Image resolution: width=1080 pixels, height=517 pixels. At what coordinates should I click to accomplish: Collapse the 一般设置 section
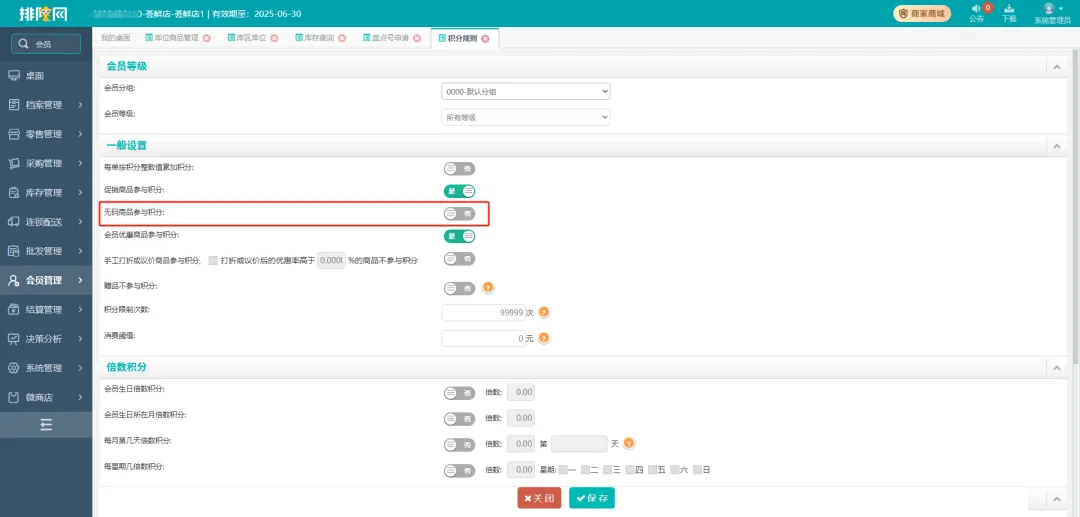tap(1054, 146)
